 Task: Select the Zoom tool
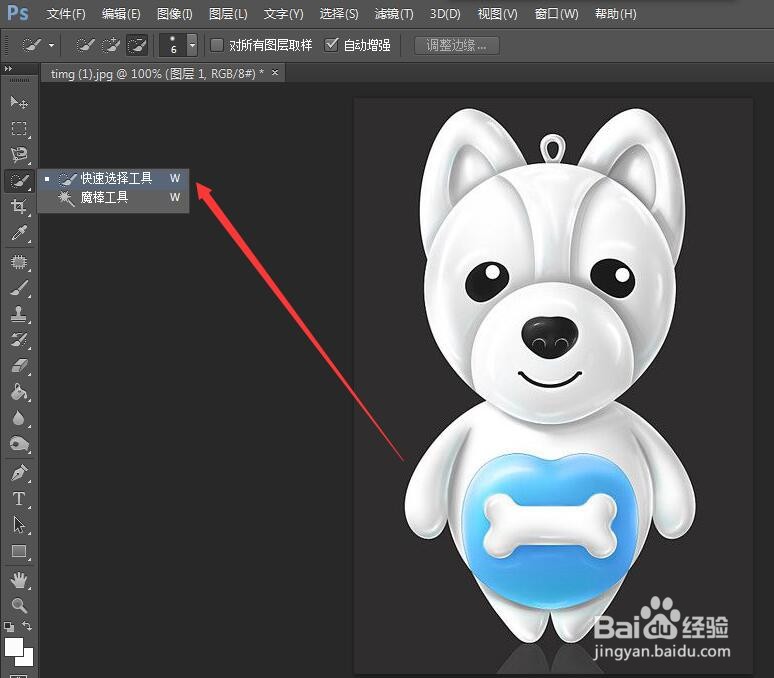19,605
